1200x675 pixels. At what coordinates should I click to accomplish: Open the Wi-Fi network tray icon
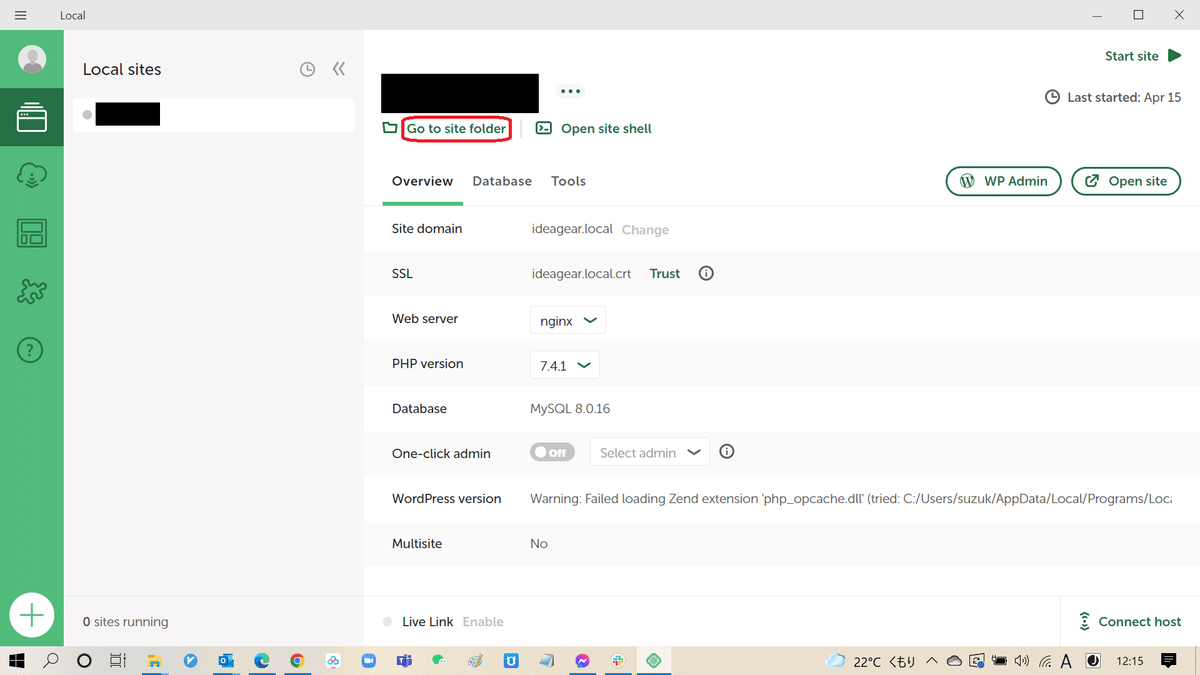pos(1044,660)
